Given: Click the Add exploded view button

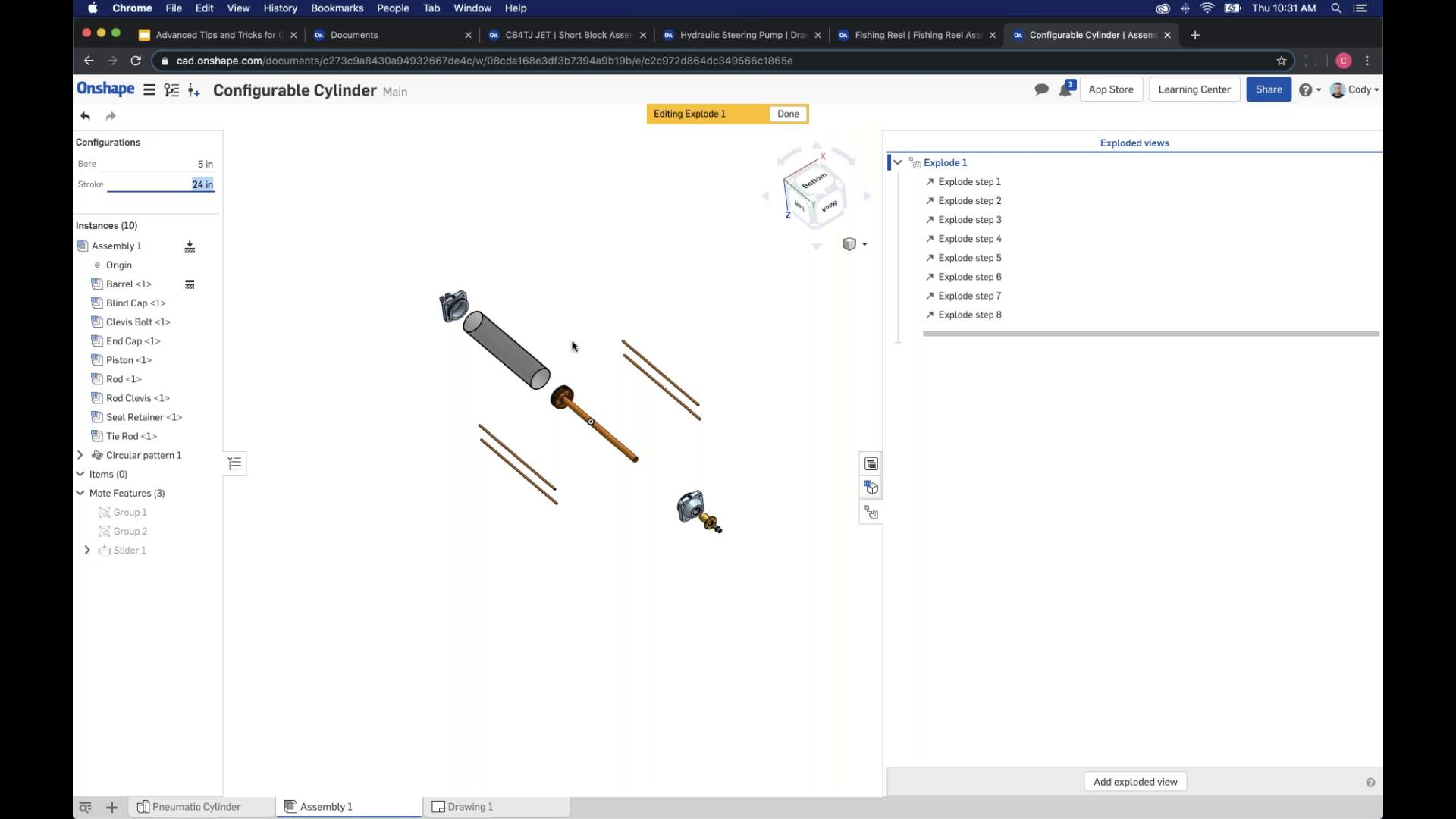Looking at the screenshot, I should pos(1135,782).
